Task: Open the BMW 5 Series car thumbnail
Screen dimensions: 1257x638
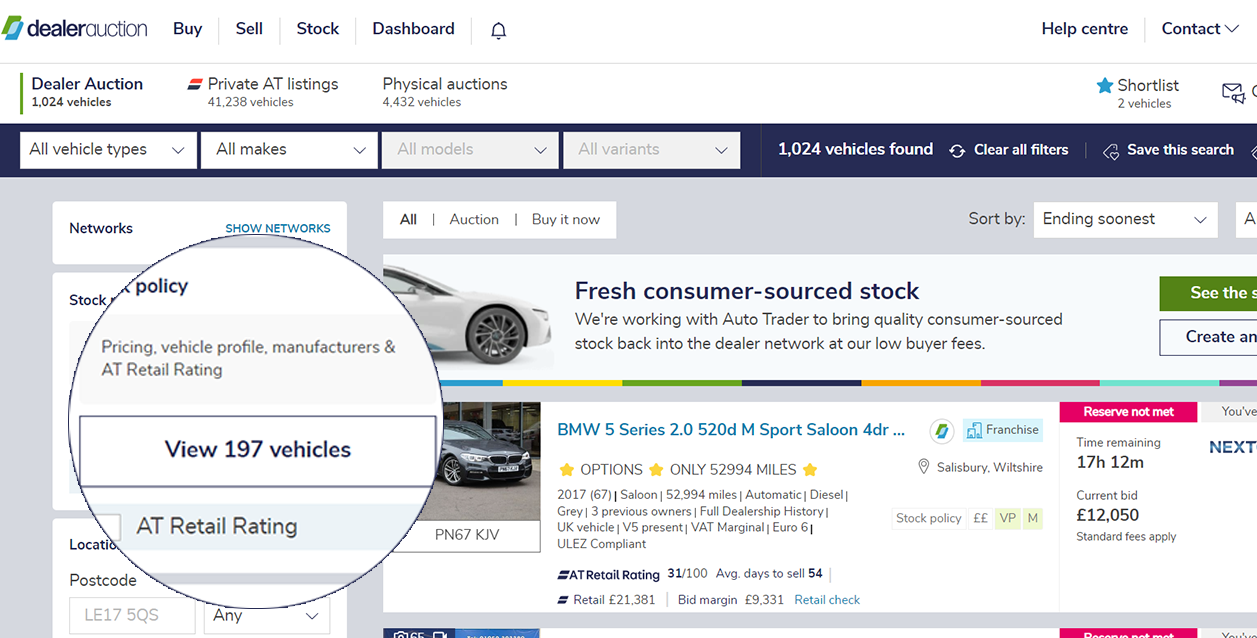Action: point(490,461)
